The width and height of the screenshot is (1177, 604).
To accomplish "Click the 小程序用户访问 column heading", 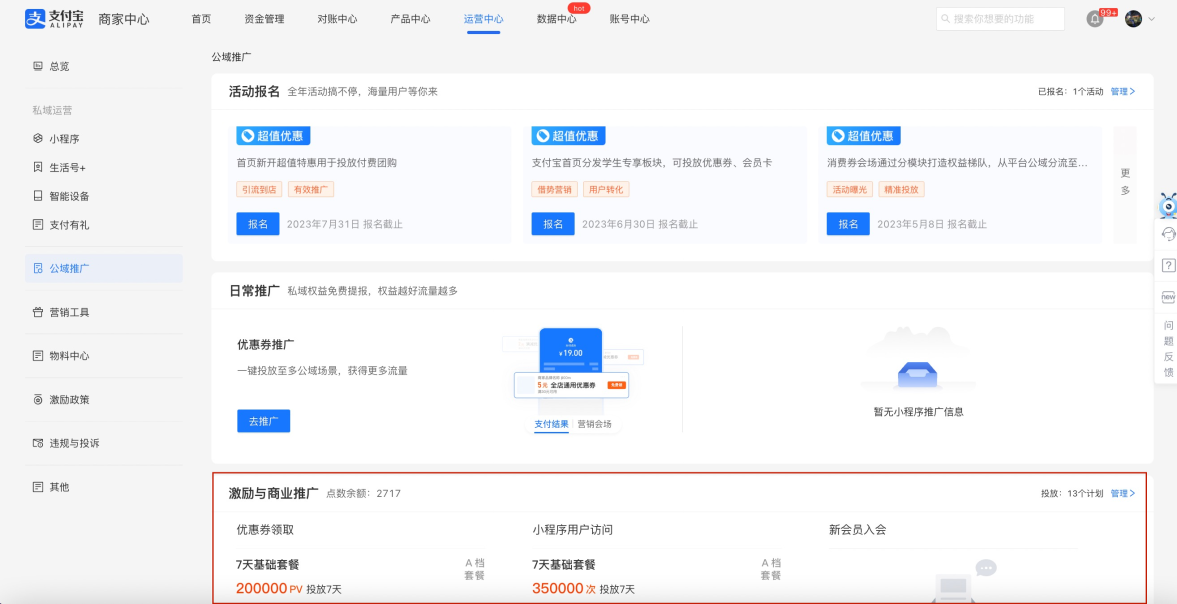I will click(x=573, y=530).
